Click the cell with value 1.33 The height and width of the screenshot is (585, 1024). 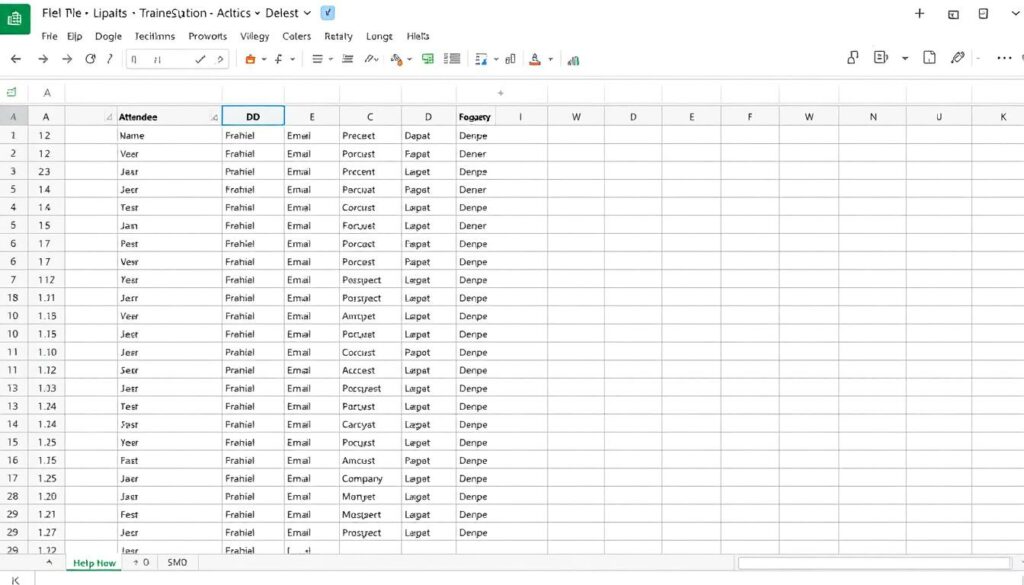(x=46, y=388)
